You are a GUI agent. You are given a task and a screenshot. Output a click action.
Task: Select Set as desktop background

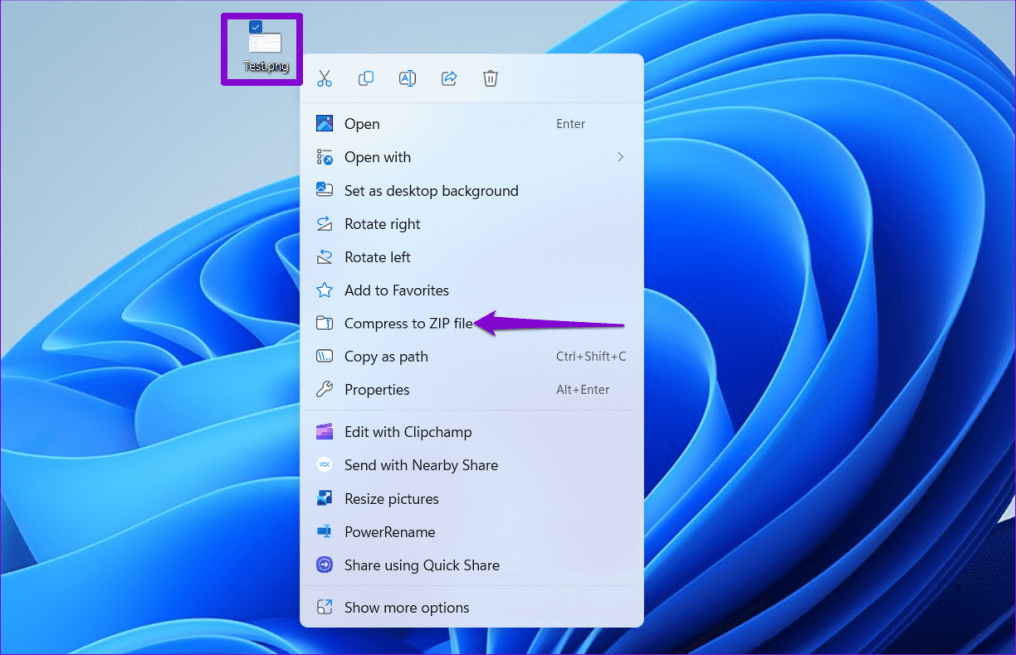[x=431, y=190]
